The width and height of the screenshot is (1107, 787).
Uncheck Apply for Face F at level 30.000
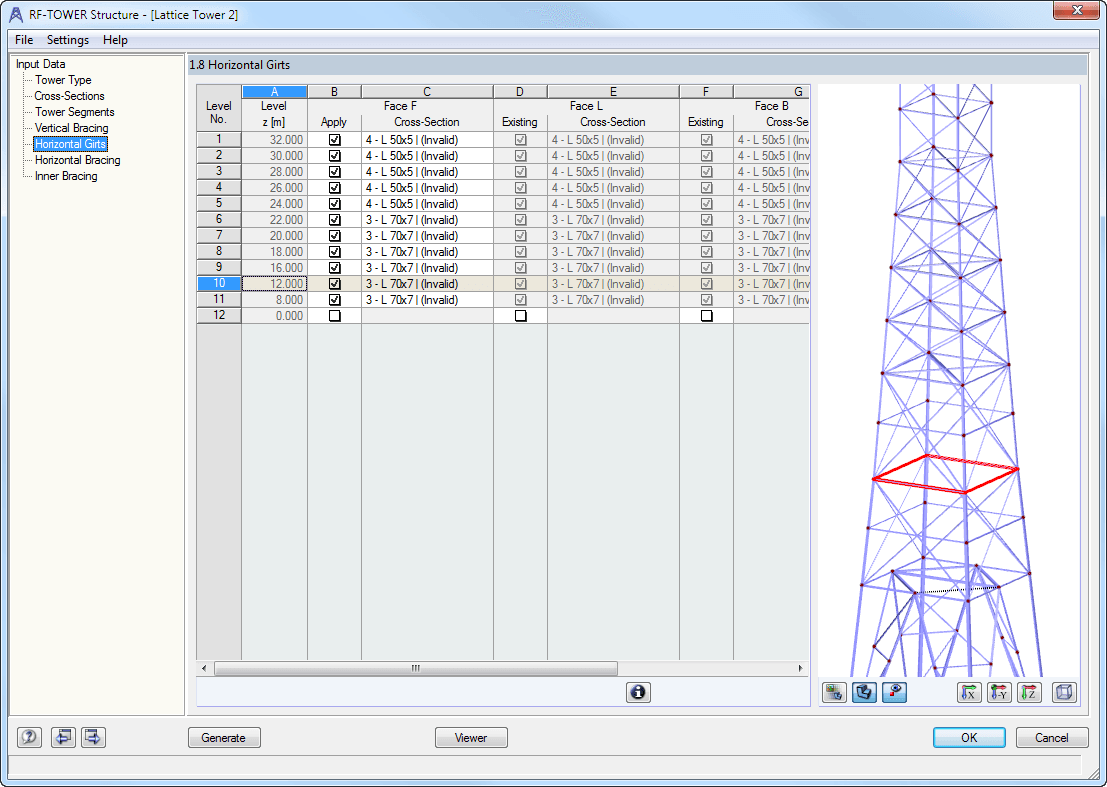[x=335, y=156]
